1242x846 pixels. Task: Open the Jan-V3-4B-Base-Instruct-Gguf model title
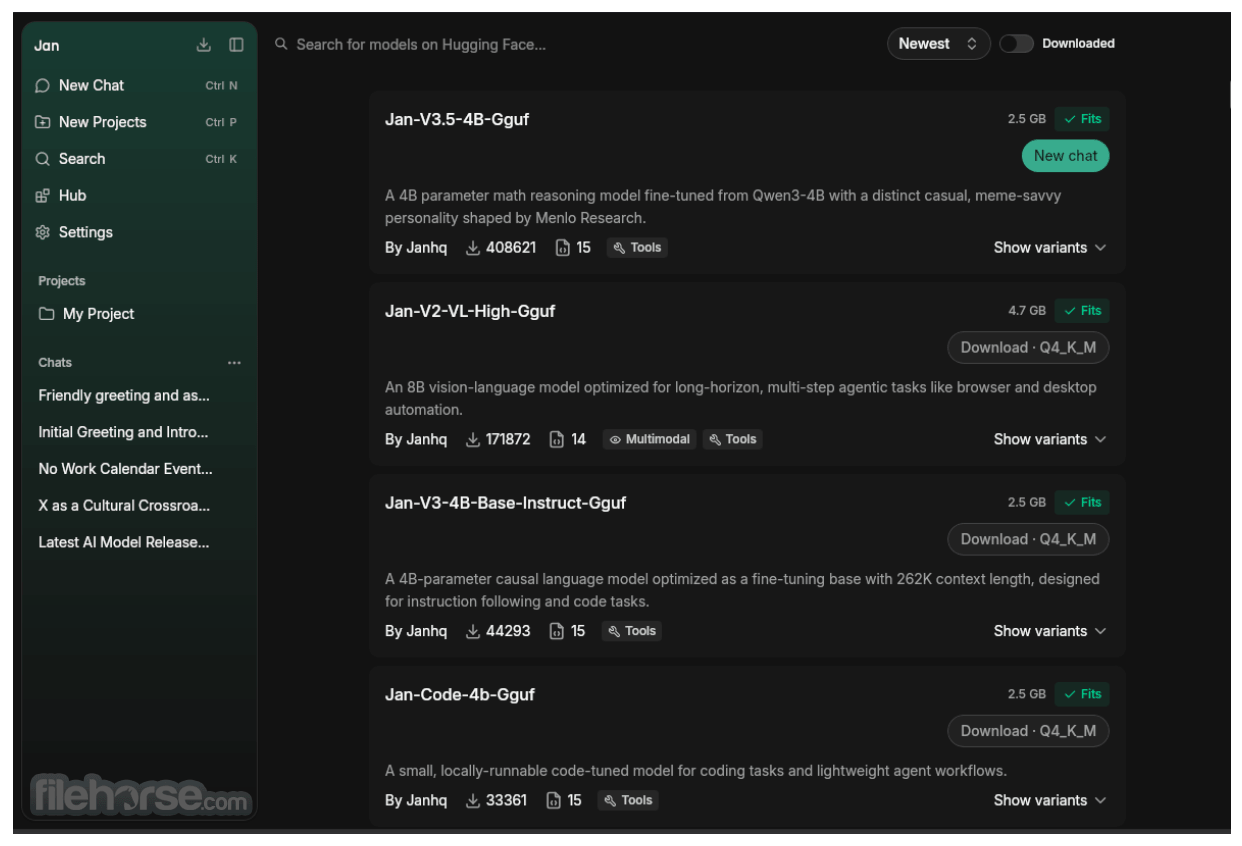pyautogui.click(x=505, y=503)
